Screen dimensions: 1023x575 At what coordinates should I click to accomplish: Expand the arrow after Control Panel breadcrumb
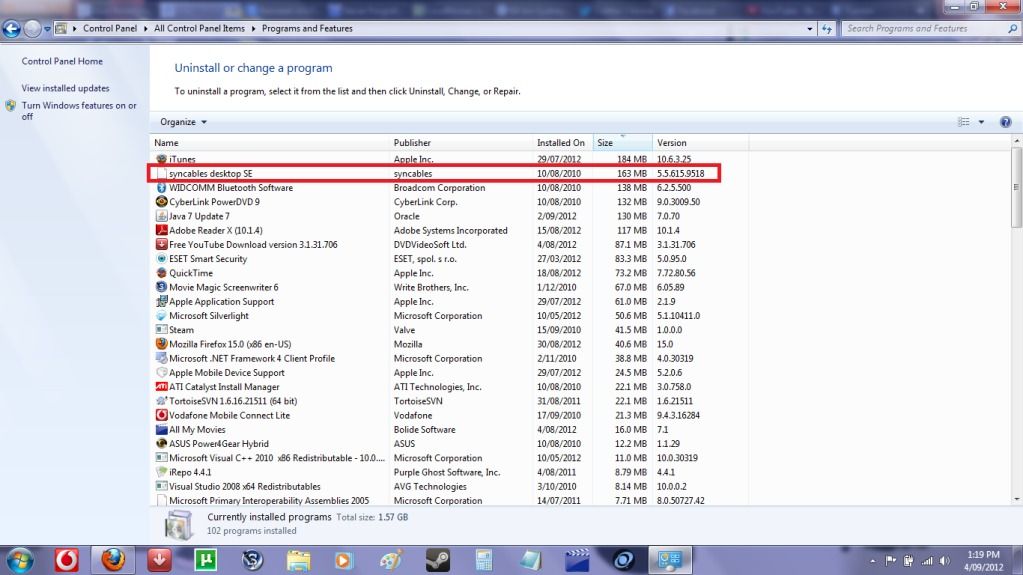pos(145,29)
